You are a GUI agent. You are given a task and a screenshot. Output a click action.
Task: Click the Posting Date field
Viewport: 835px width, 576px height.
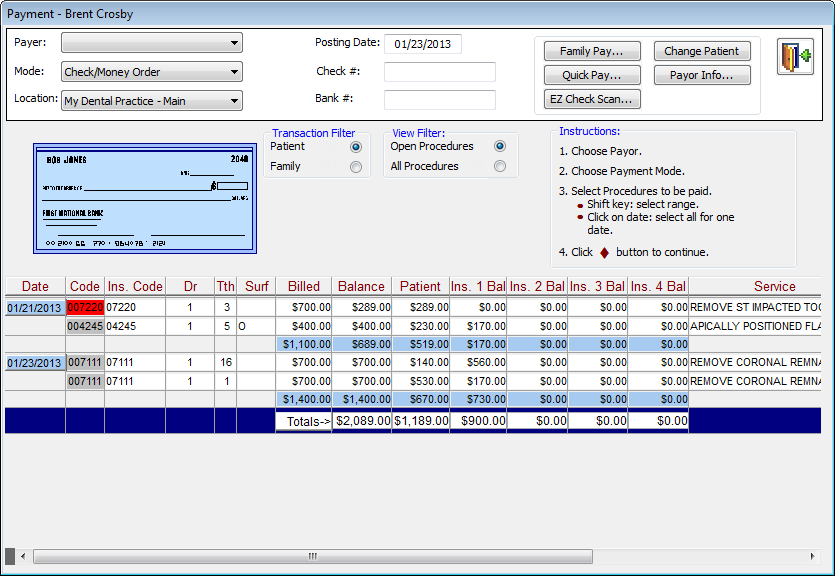[423, 44]
